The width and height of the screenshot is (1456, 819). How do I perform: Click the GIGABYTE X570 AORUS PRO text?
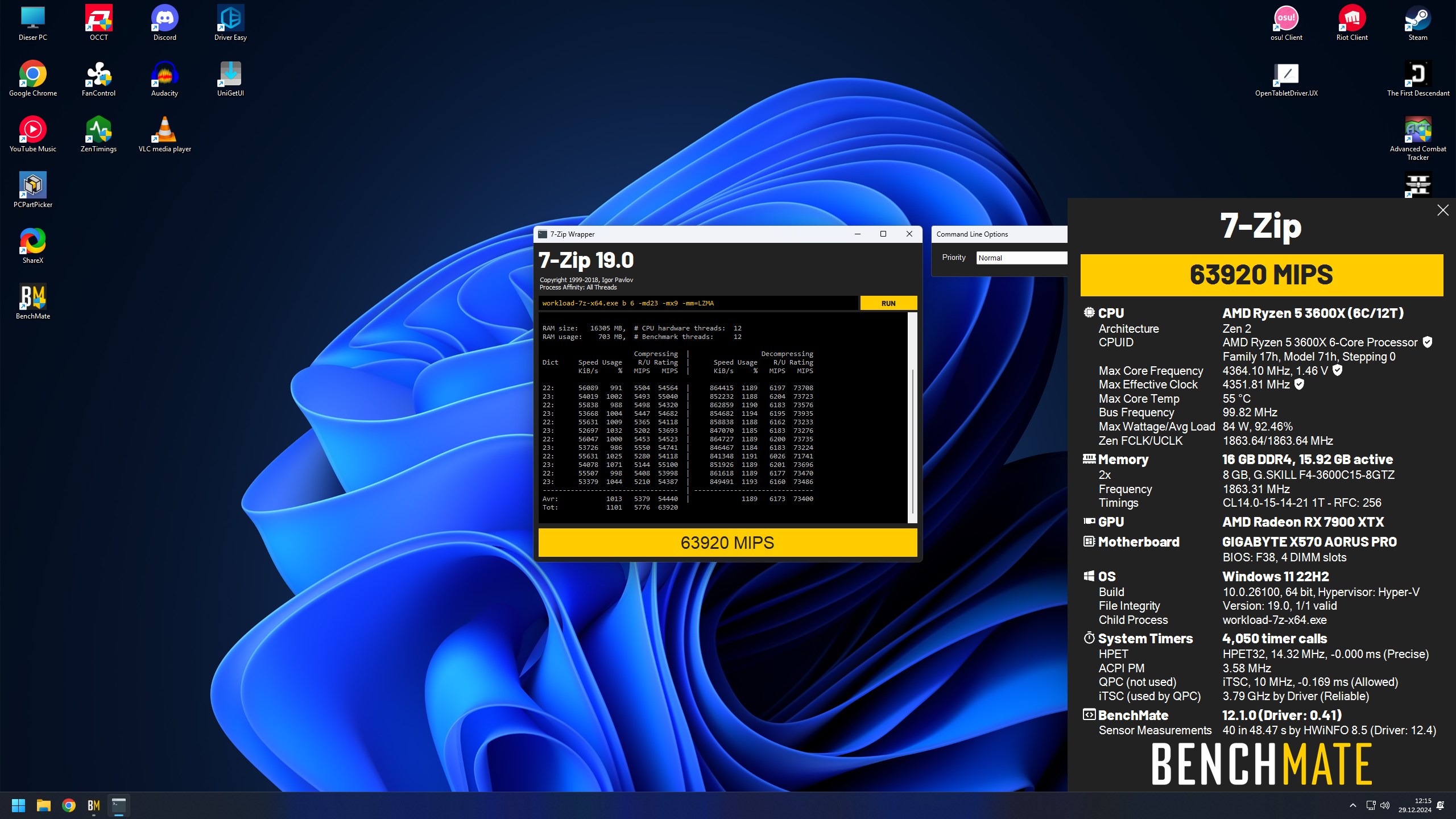click(x=1309, y=541)
